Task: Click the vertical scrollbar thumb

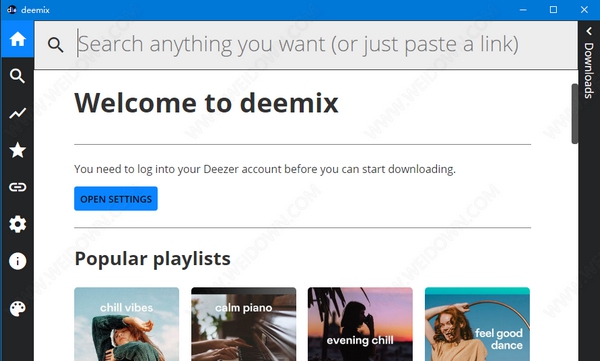Action: coord(575,114)
